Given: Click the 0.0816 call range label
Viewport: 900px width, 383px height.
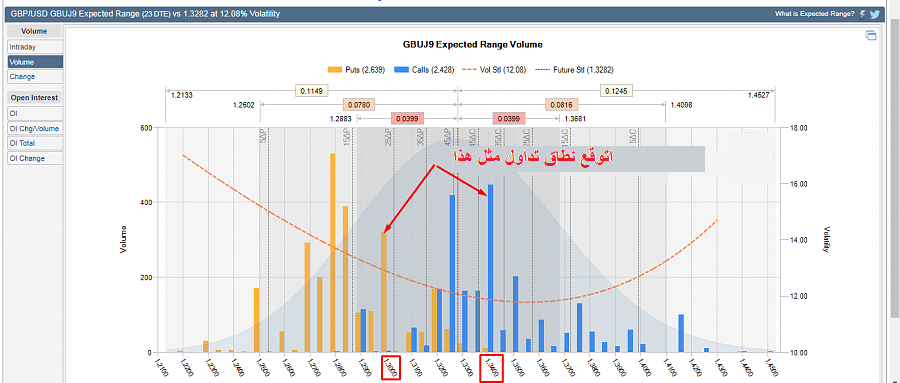Looking at the screenshot, I should point(561,105).
